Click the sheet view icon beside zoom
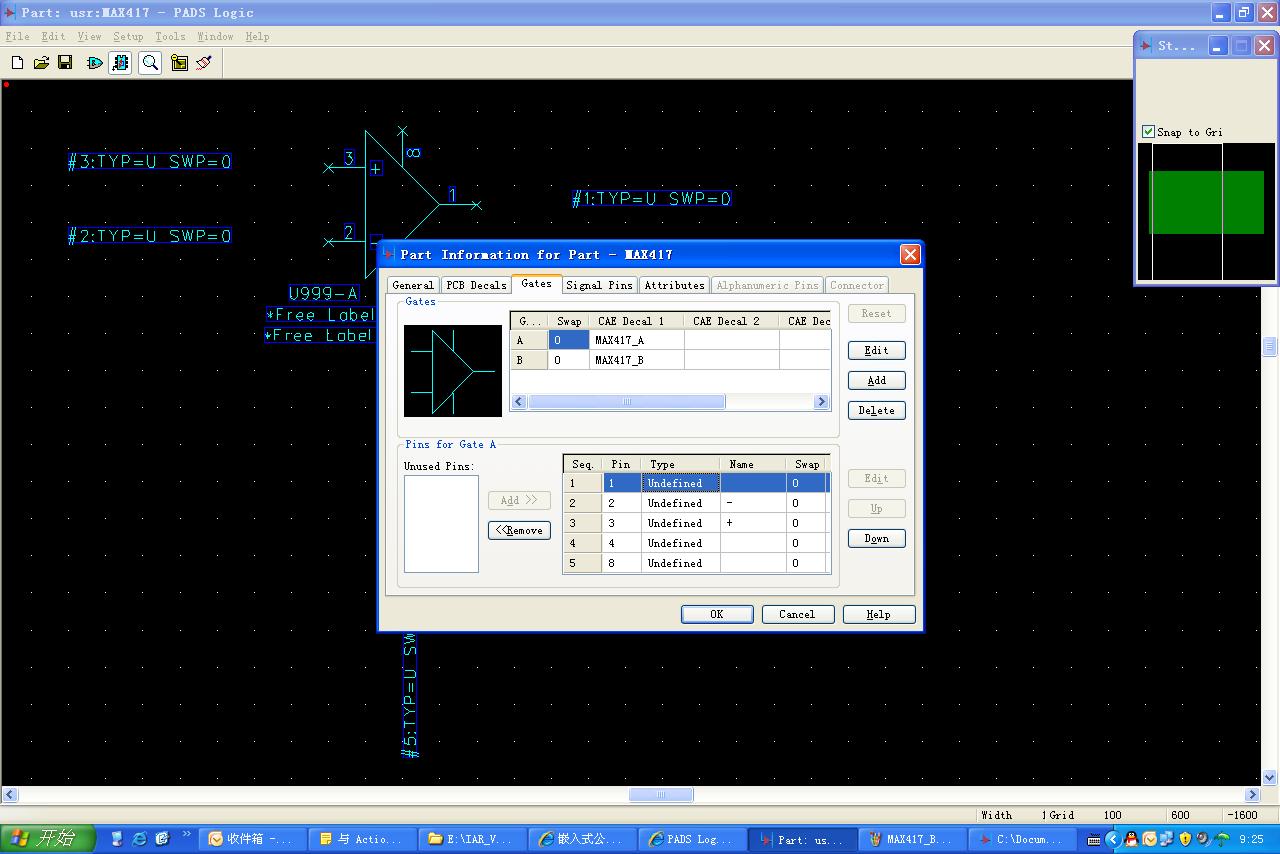The image size is (1280, 854). point(179,63)
